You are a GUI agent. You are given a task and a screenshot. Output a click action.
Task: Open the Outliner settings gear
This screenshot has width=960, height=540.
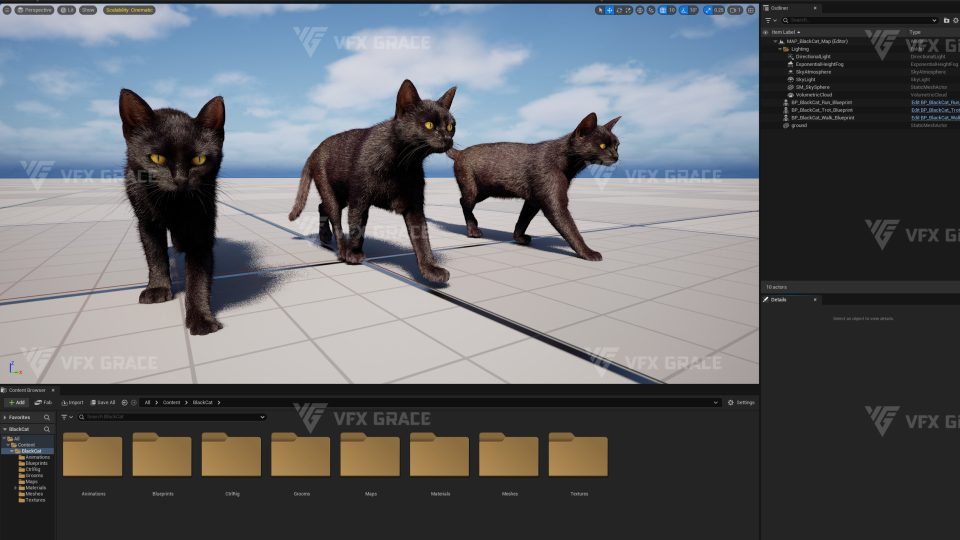[955, 20]
